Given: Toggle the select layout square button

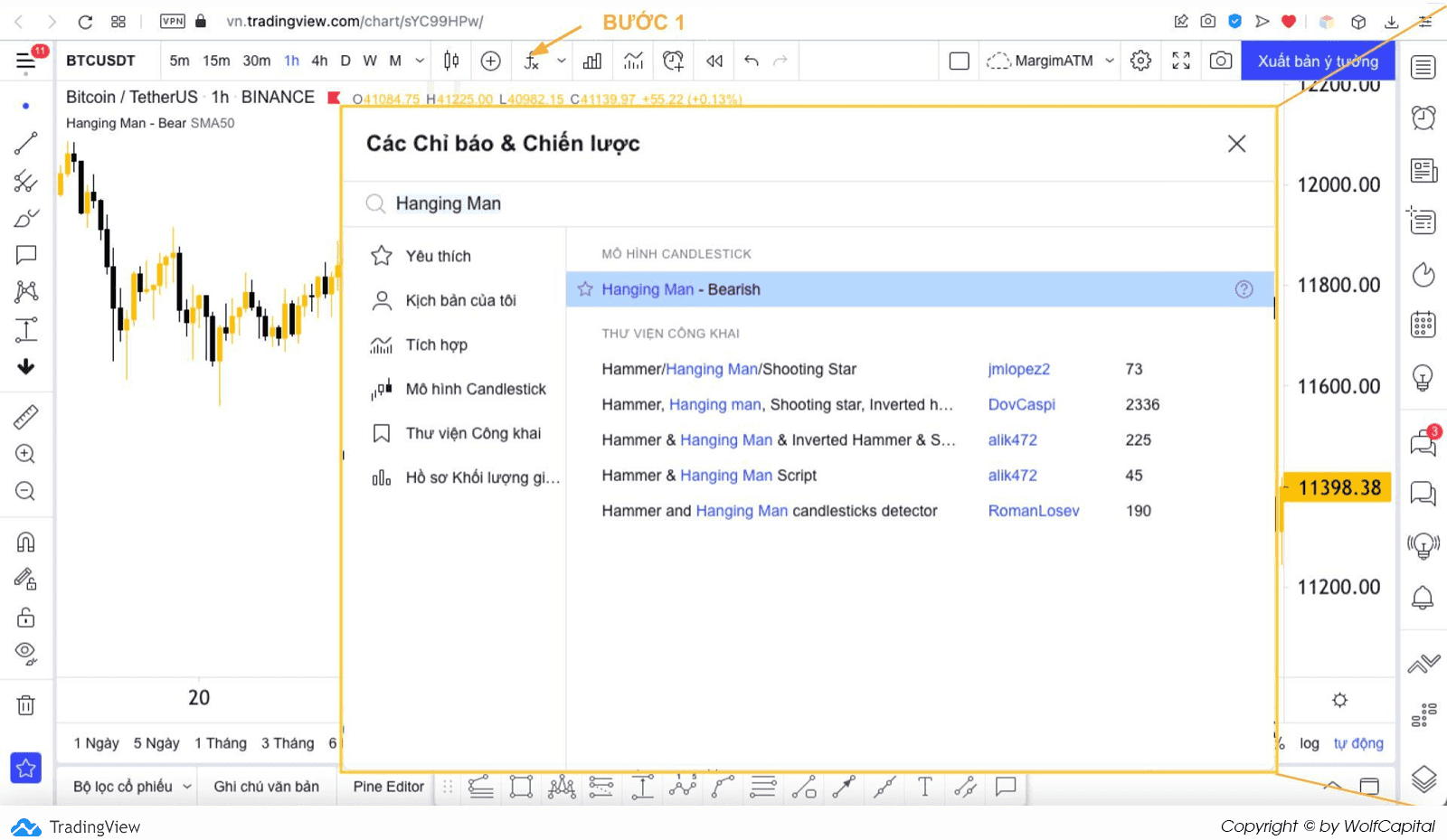Looking at the screenshot, I should pos(960,61).
